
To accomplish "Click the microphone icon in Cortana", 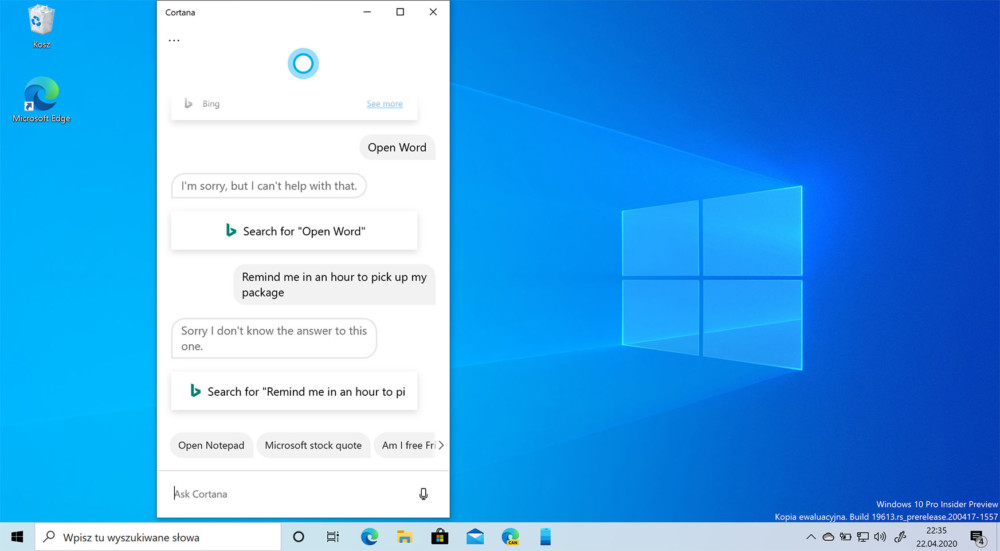I will 423,494.
